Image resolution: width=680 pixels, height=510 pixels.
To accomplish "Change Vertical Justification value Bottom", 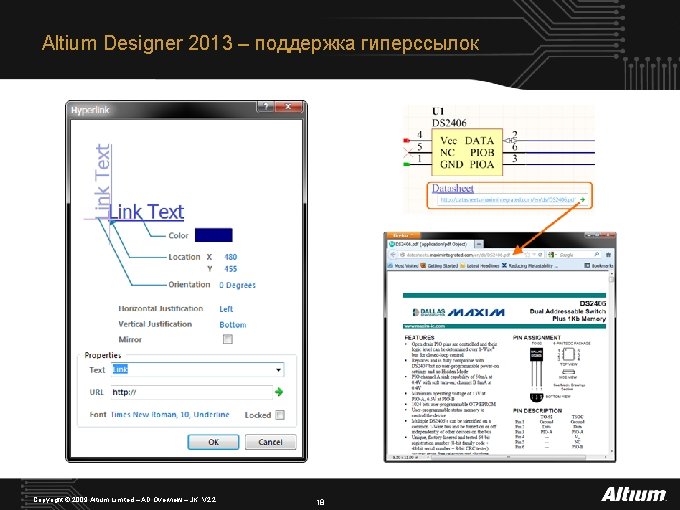I will tap(232, 324).
